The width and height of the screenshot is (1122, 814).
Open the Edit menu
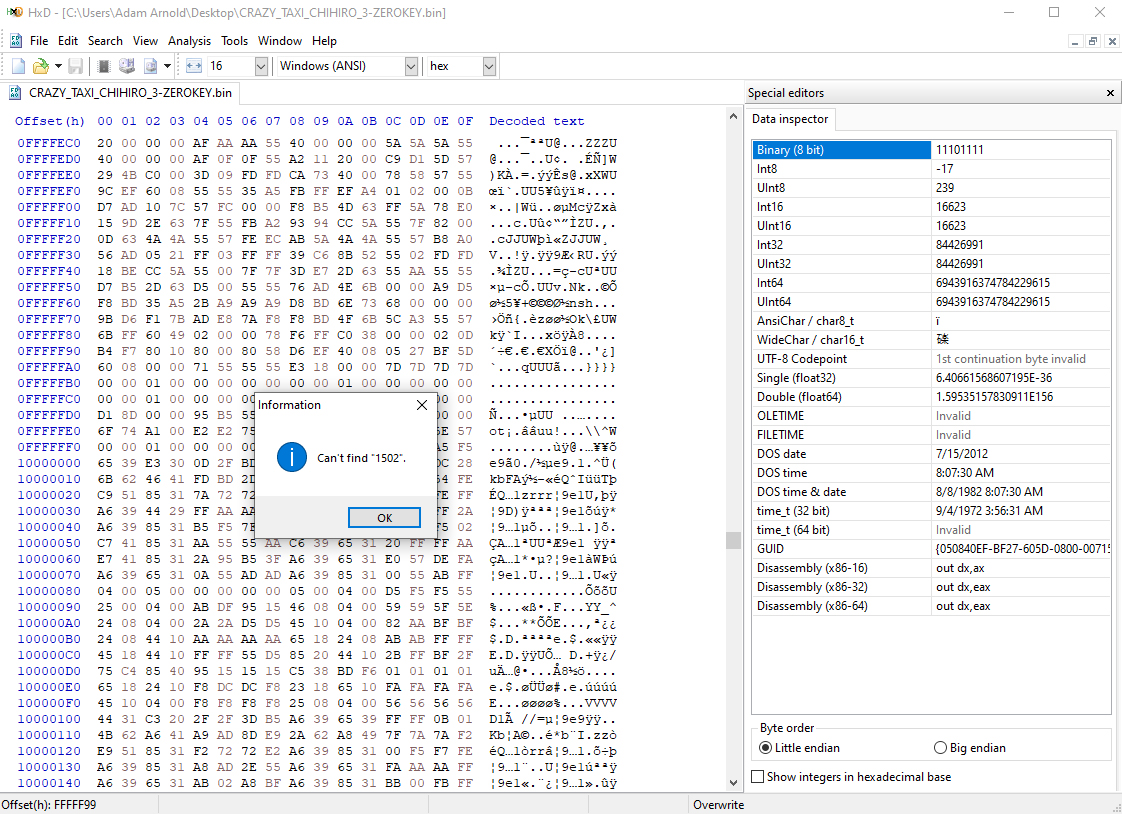pyautogui.click(x=68, y=41)
